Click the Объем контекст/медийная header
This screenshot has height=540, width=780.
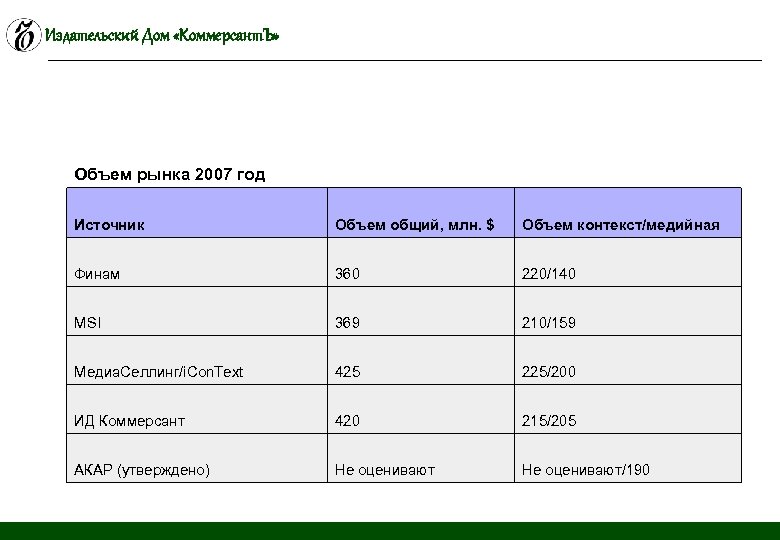pyautogui.click(x=628, y=212)
